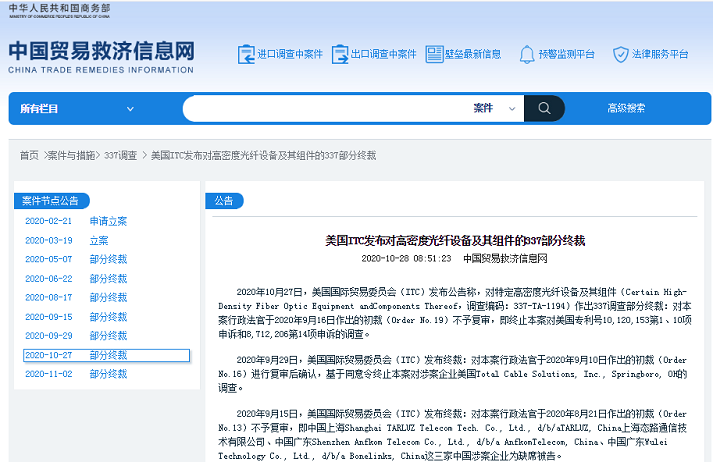Click the article title 美国ITC发布对高密度光纤设备及其组件的337部分终裁
This screenshot has width=713, height=462.
[x=455, y=241]
